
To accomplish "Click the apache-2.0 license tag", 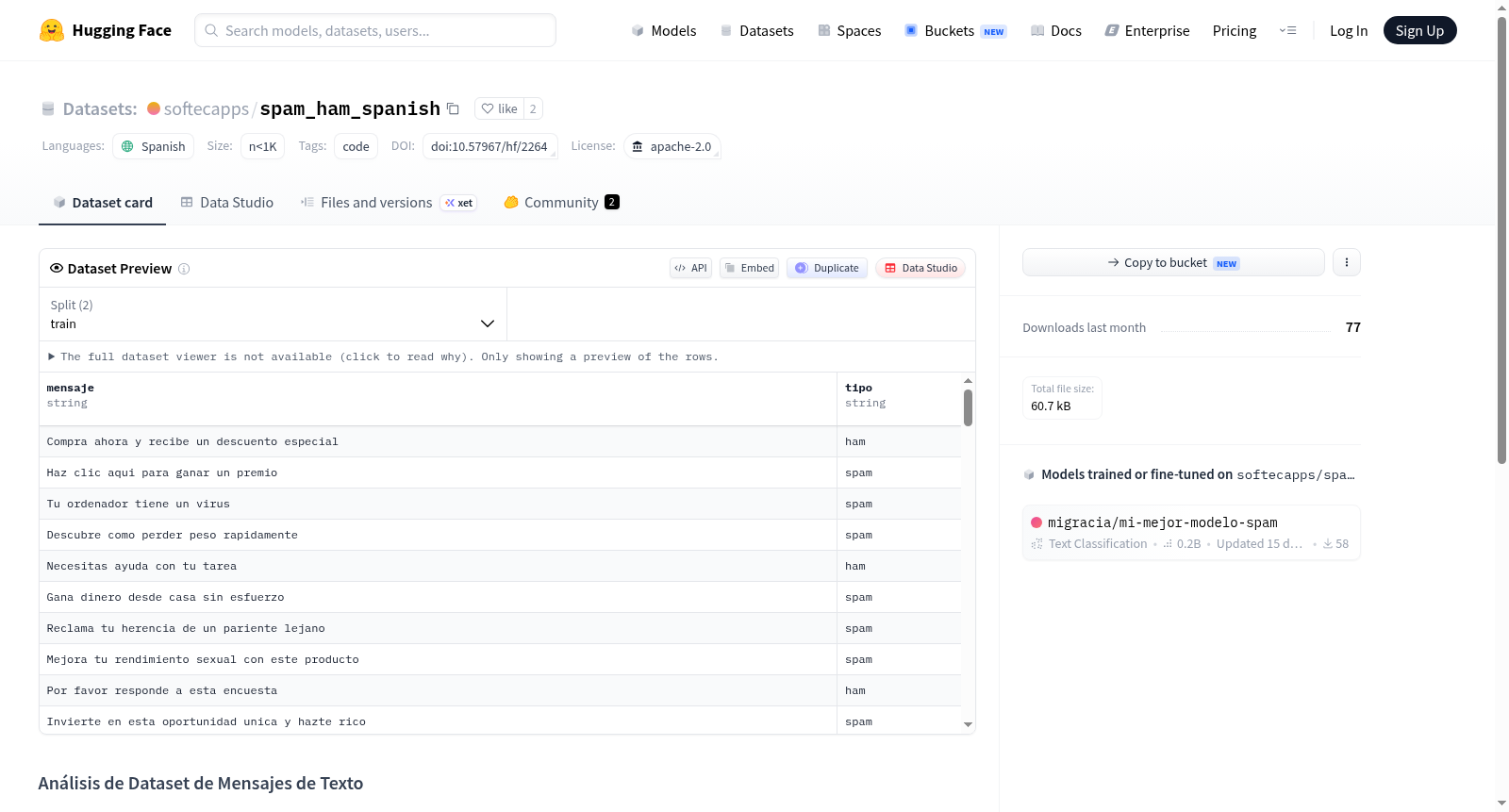I will click(x=672, y=146).
